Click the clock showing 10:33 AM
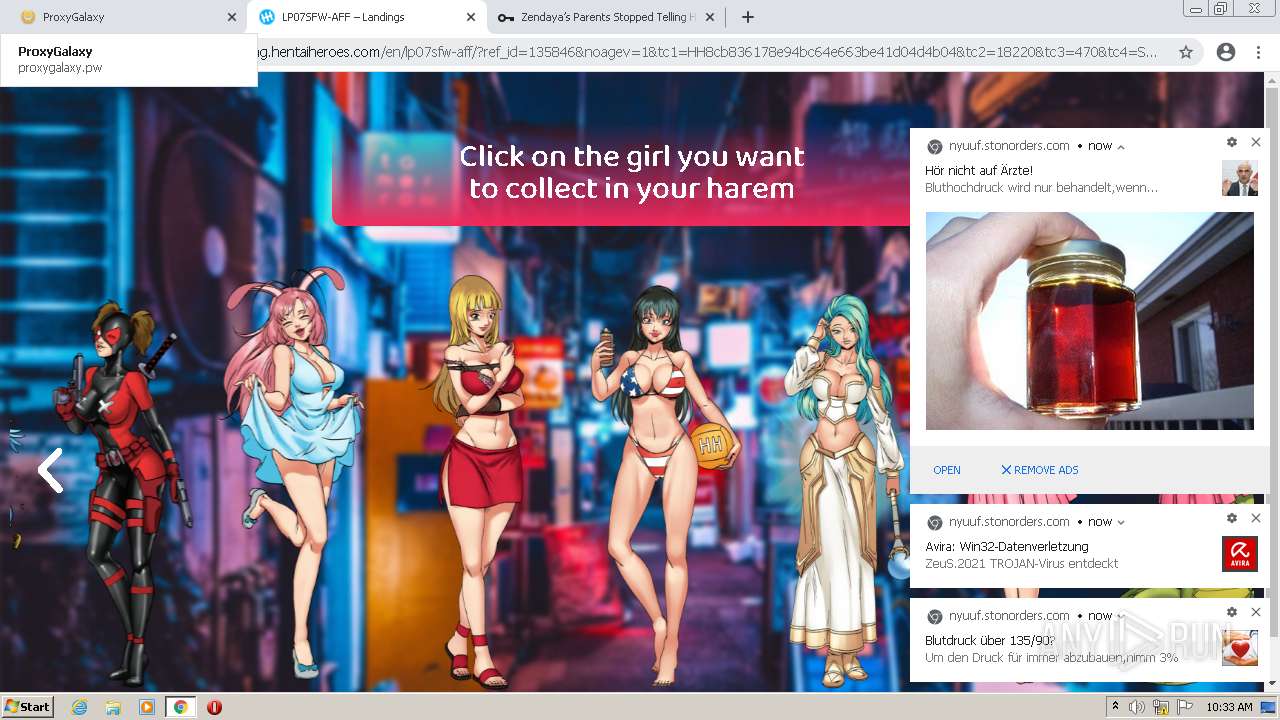Screen dimensions: 1280x720 point(1229,707)
